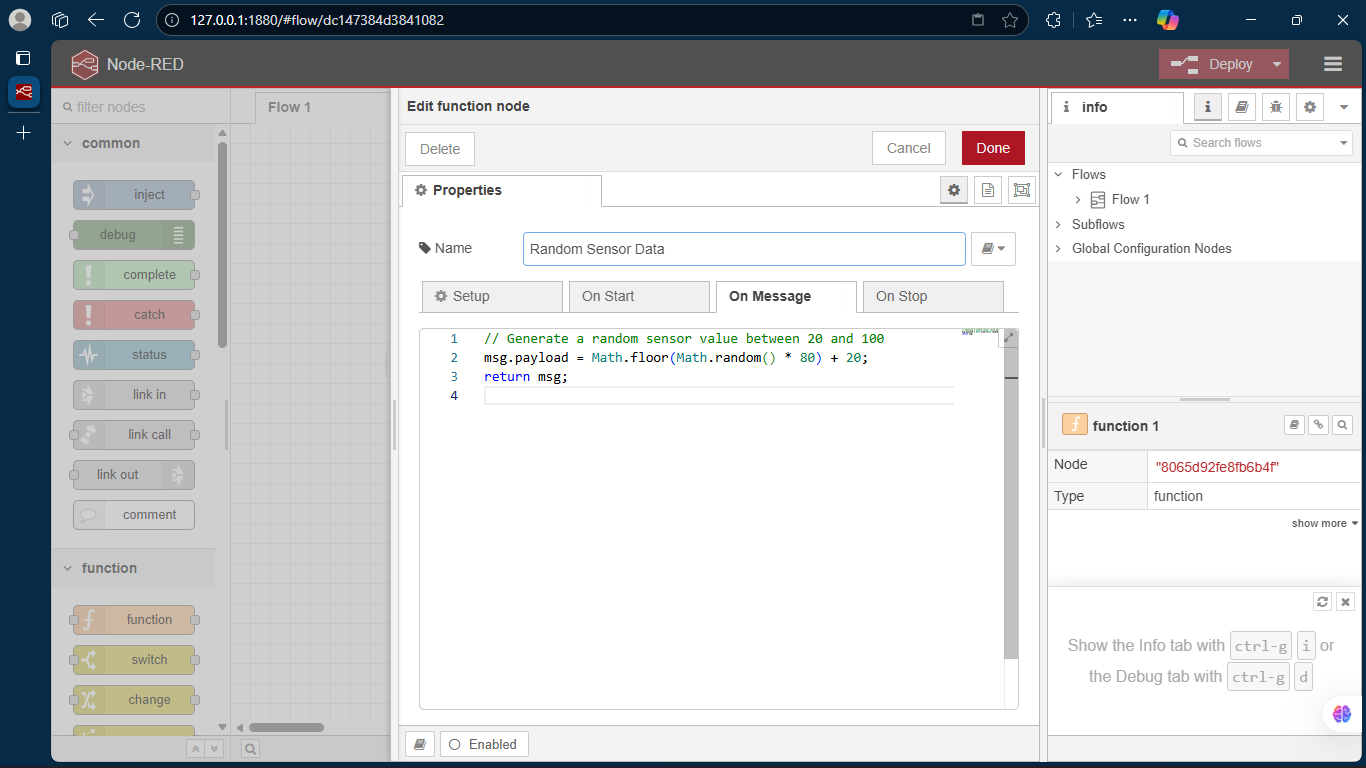Select the catch node in the palette
Image resolution: width=1366 pixels, height=768 pixels.
coord(134,314)
